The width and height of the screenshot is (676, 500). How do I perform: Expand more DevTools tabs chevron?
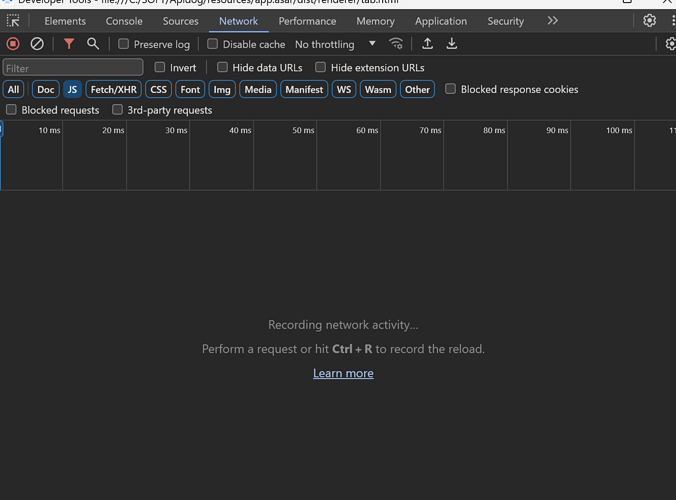[x=552, y=21]
